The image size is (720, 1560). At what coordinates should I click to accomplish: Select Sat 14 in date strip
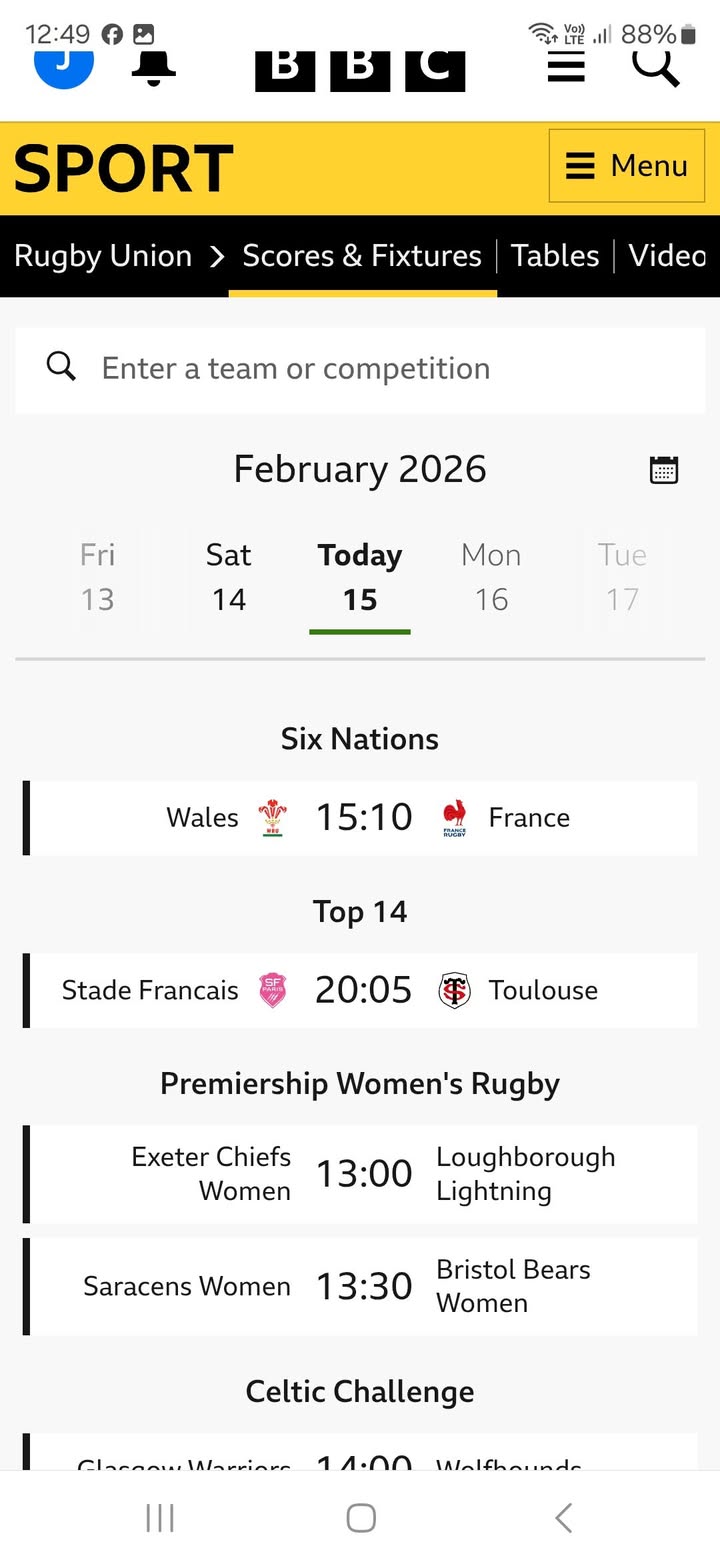[x=228, y=577]
